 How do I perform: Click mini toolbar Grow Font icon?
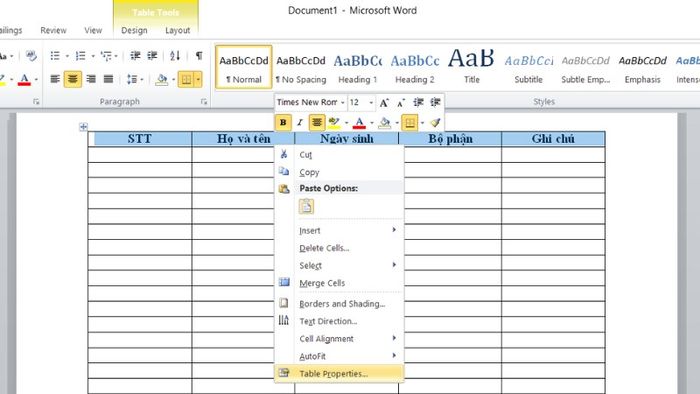click(384, 103)
